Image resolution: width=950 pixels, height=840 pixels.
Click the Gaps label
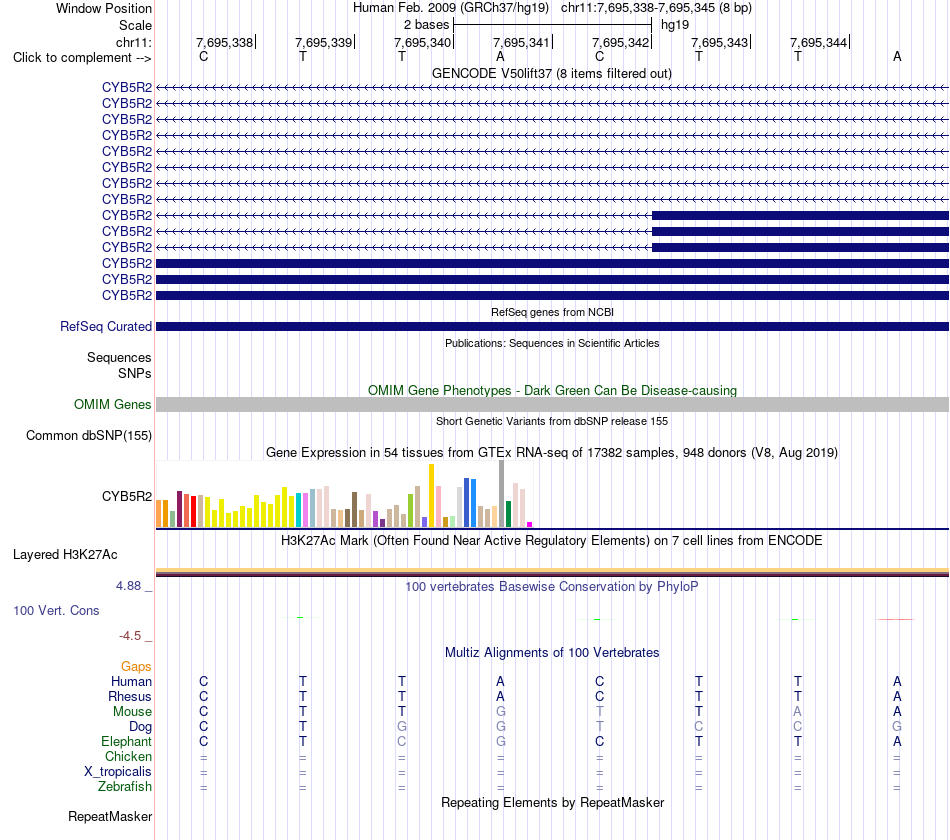click(136, 667)
